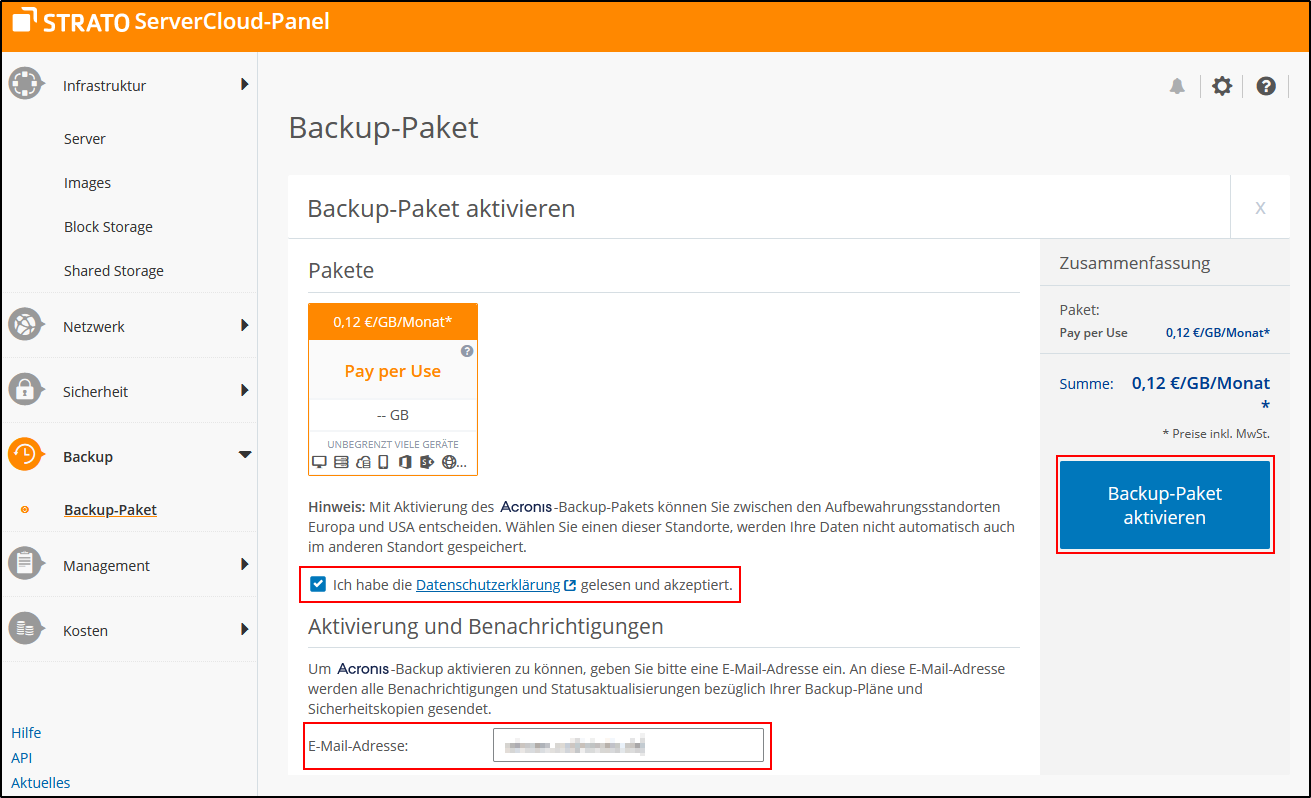Screen dimensions: 1311x798
Task: Open the Kosten sidebar icon
Action: [x=25, y=630]
